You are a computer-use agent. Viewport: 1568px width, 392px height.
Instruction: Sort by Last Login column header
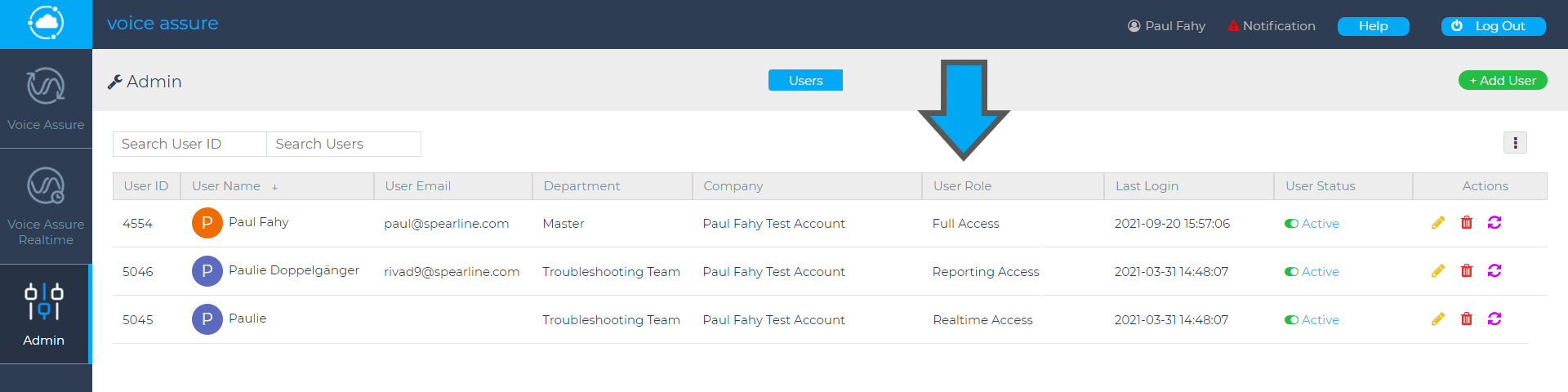[1189, 186]
